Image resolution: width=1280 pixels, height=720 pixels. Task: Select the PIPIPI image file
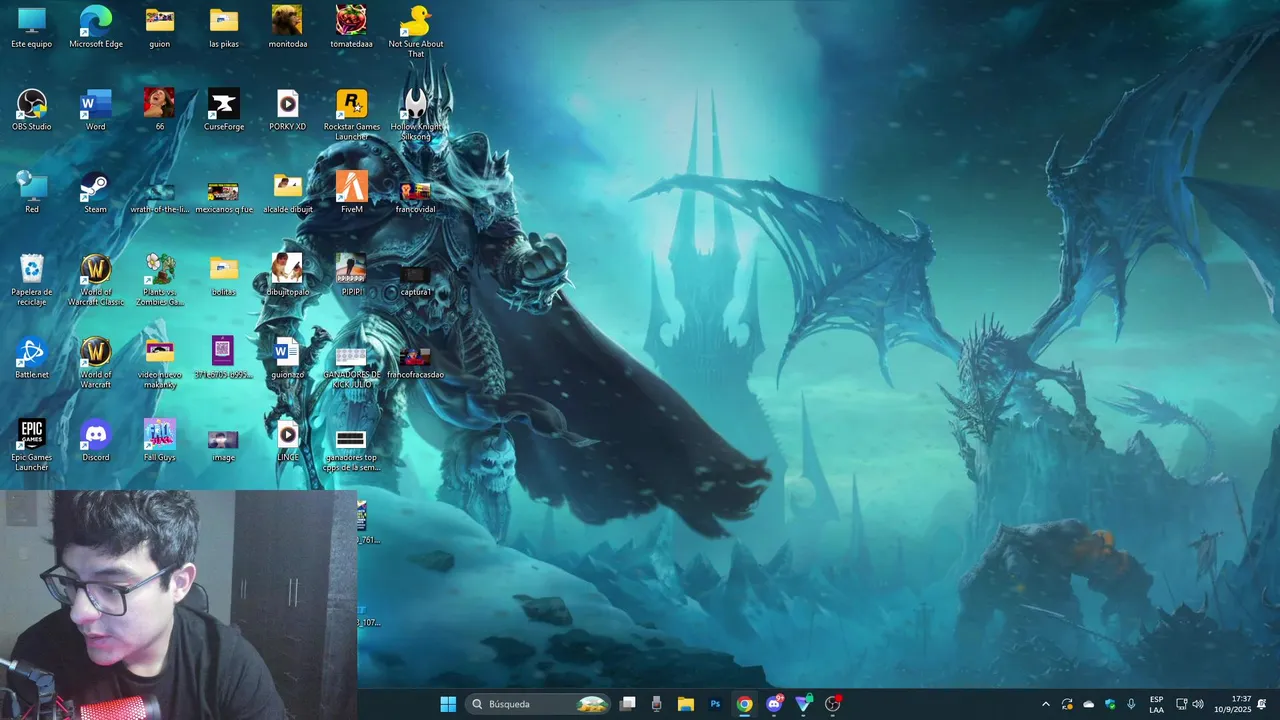pos(351,276)
